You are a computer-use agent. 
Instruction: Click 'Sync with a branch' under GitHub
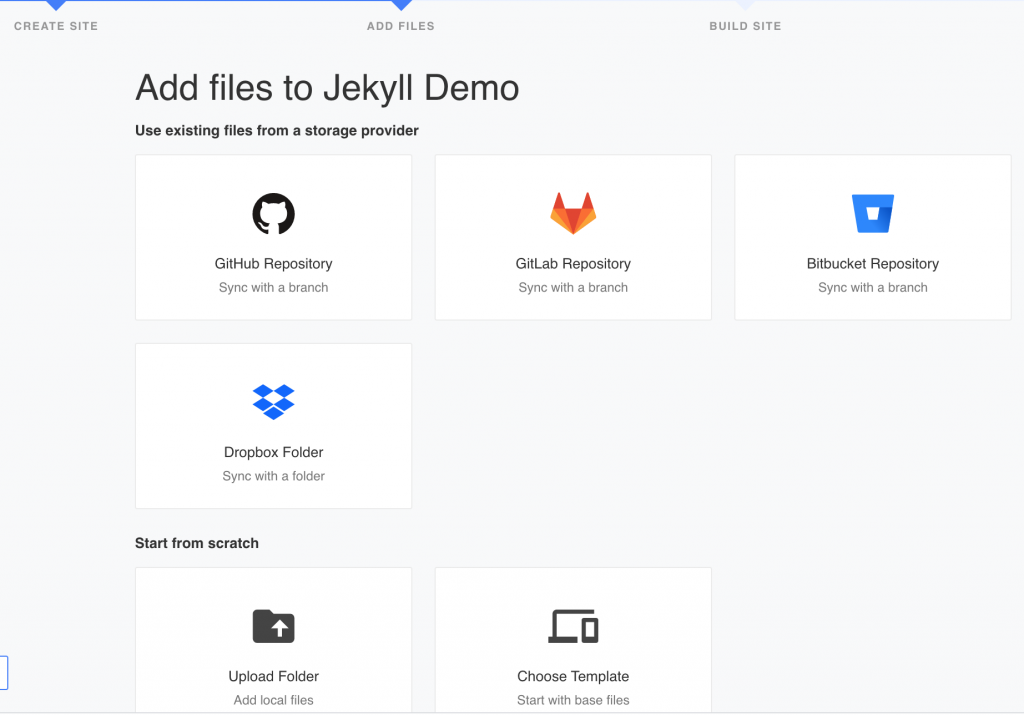[x=274, y=287]
